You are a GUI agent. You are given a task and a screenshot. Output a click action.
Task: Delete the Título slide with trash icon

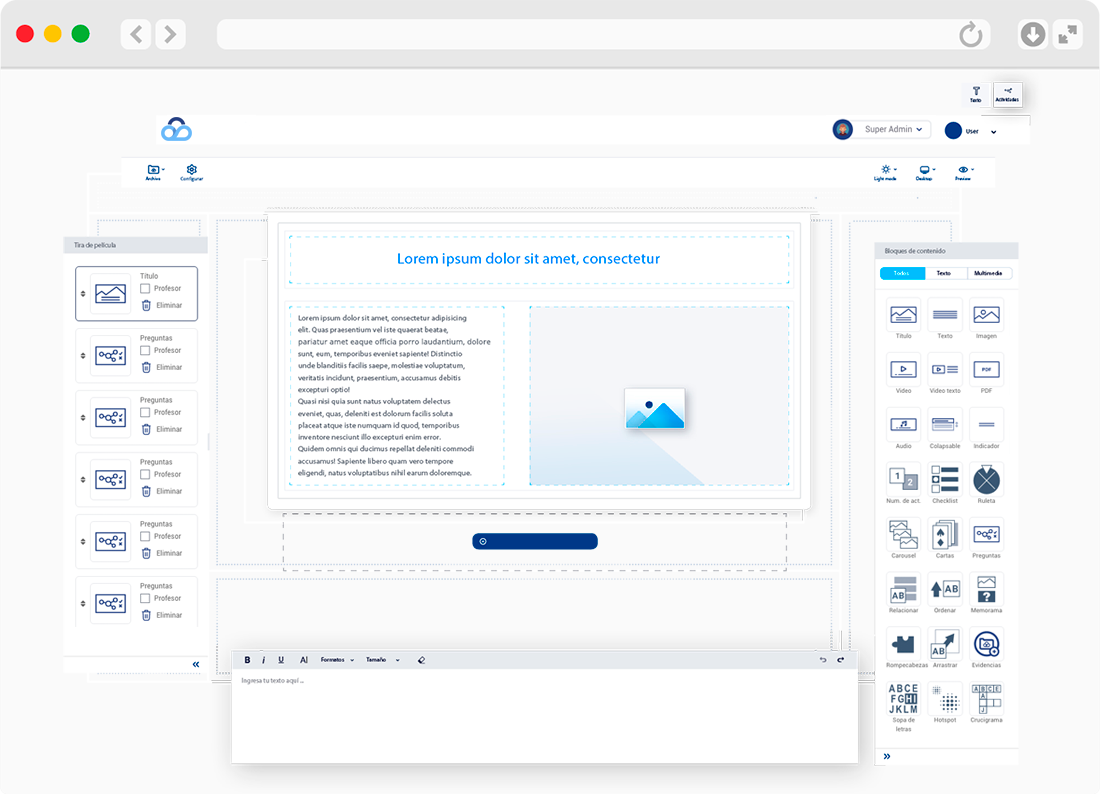click(x=146, y=305)
